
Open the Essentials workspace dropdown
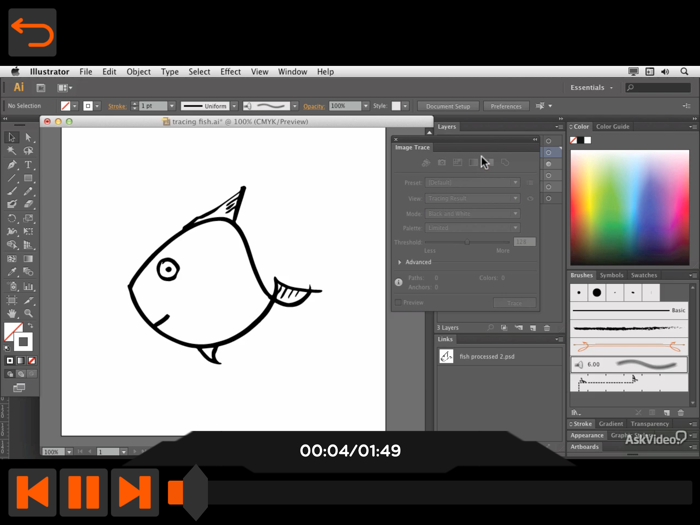tap(592, 88)
